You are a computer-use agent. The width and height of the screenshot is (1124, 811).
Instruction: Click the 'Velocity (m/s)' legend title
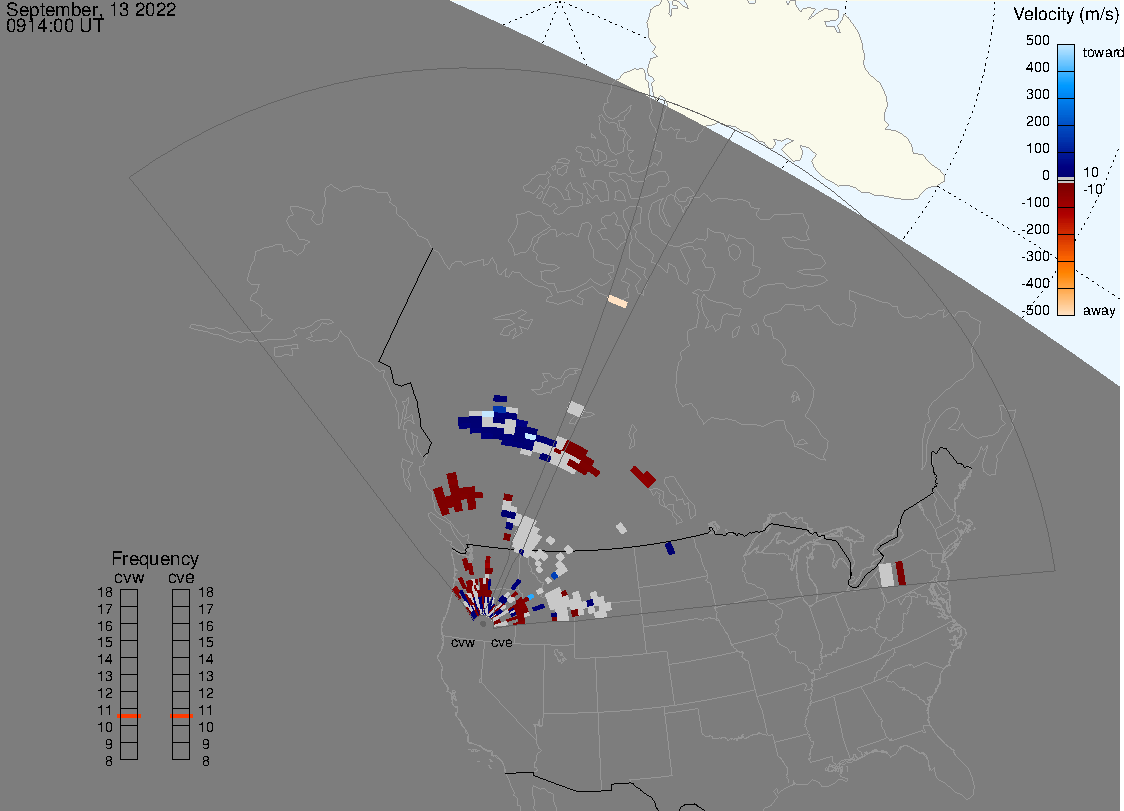[x=1066, y=14]
